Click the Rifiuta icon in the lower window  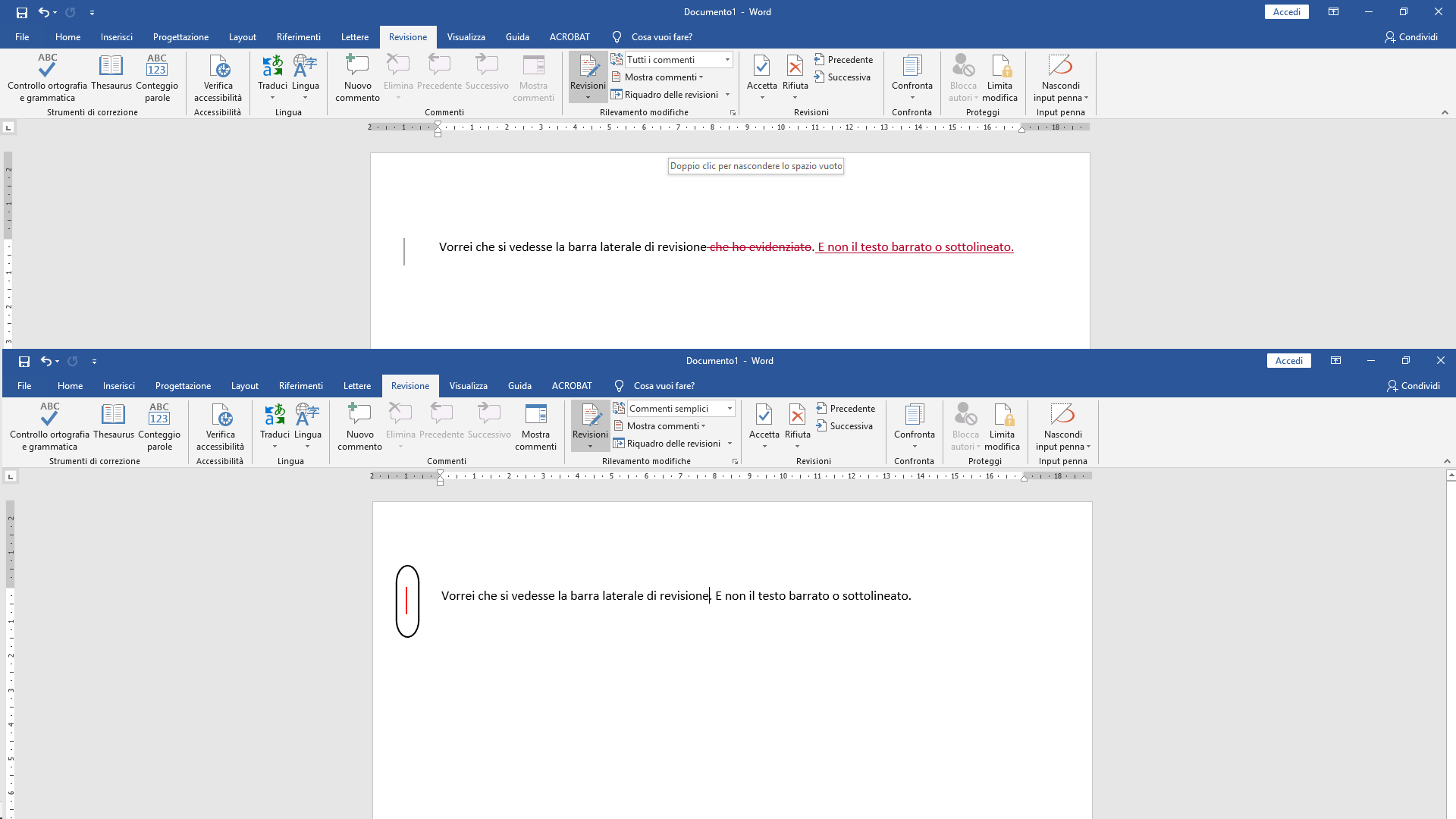[798, 415]
